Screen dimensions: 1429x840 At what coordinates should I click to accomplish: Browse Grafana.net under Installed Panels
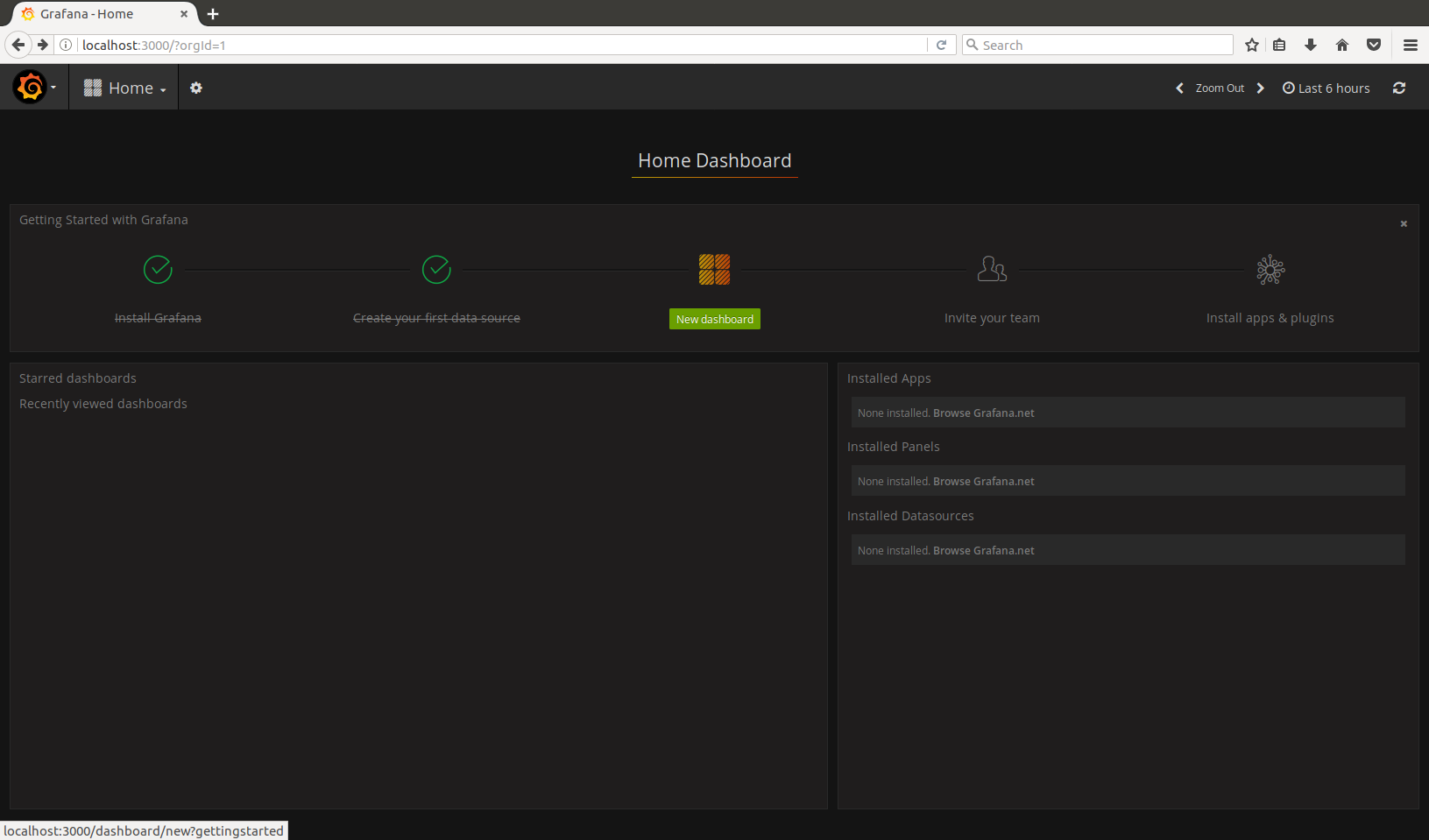click(x=984, y=481)
